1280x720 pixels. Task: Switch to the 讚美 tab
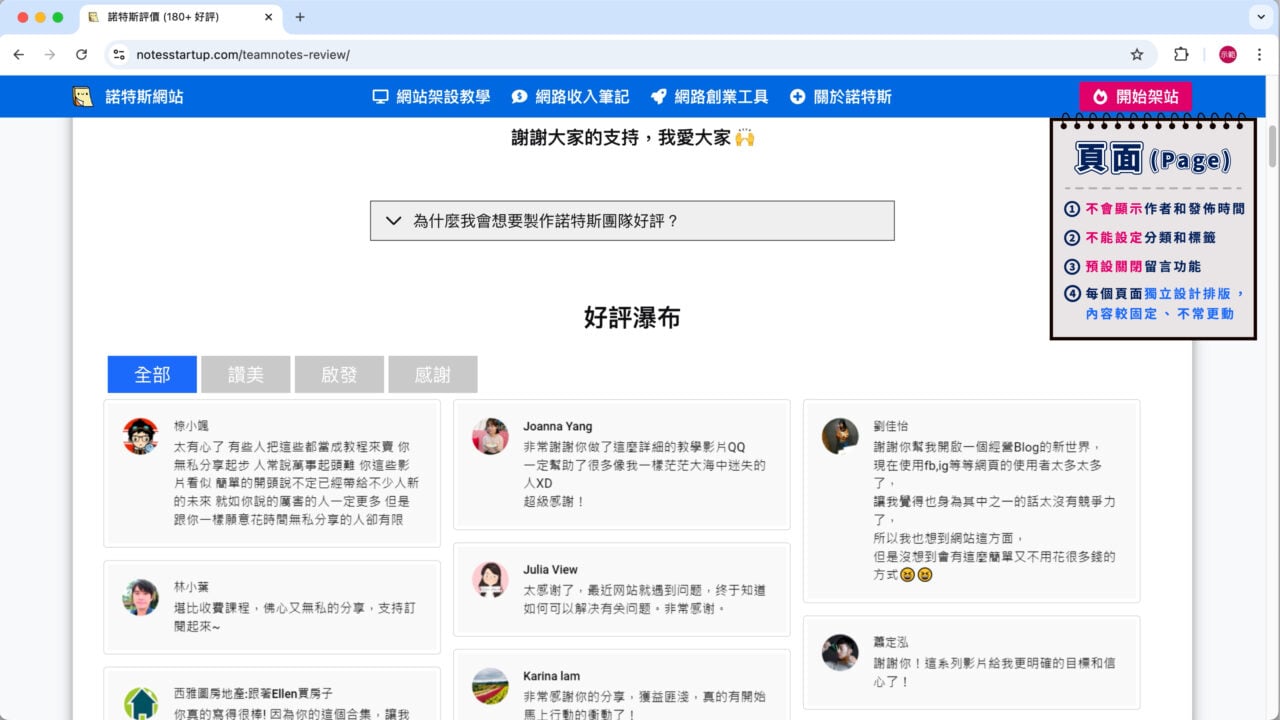point(245,374)
